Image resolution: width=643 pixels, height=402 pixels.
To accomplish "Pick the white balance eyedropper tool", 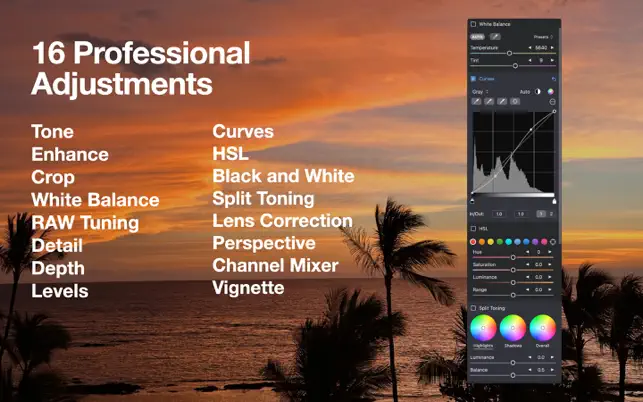I will pyautogui.click(x=495, y=37).
